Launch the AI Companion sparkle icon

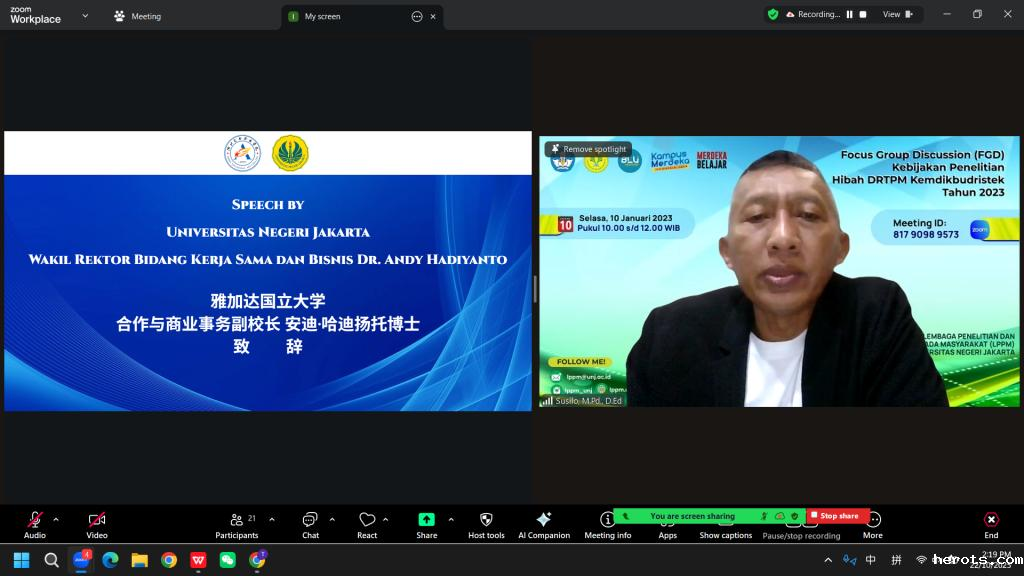543,521
